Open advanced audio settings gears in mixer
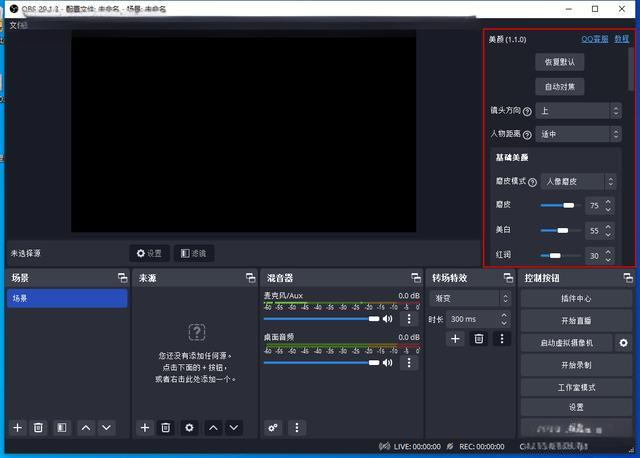Viewport: 640px width, 458px height. (273, 427)
